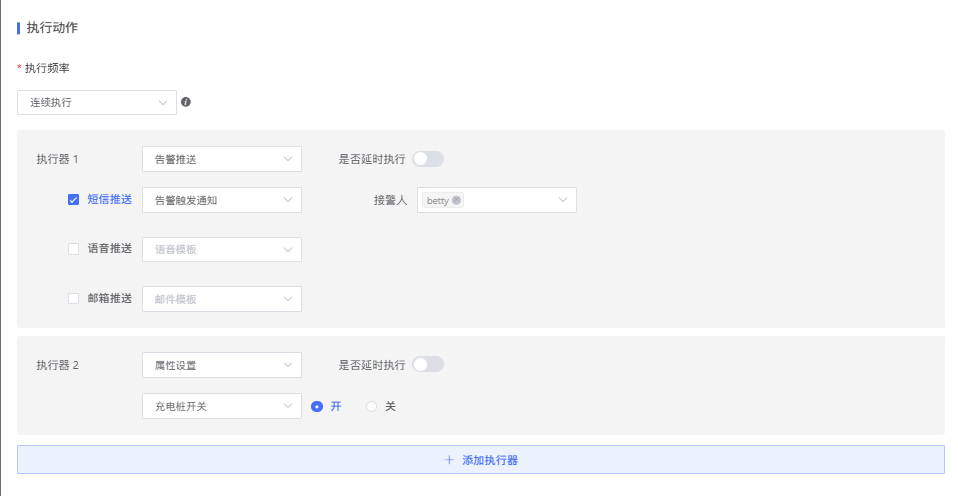Enable the 语音推送 checkbox
The width and height of the screenshot is (958, 496).
[x=73, y=248]
